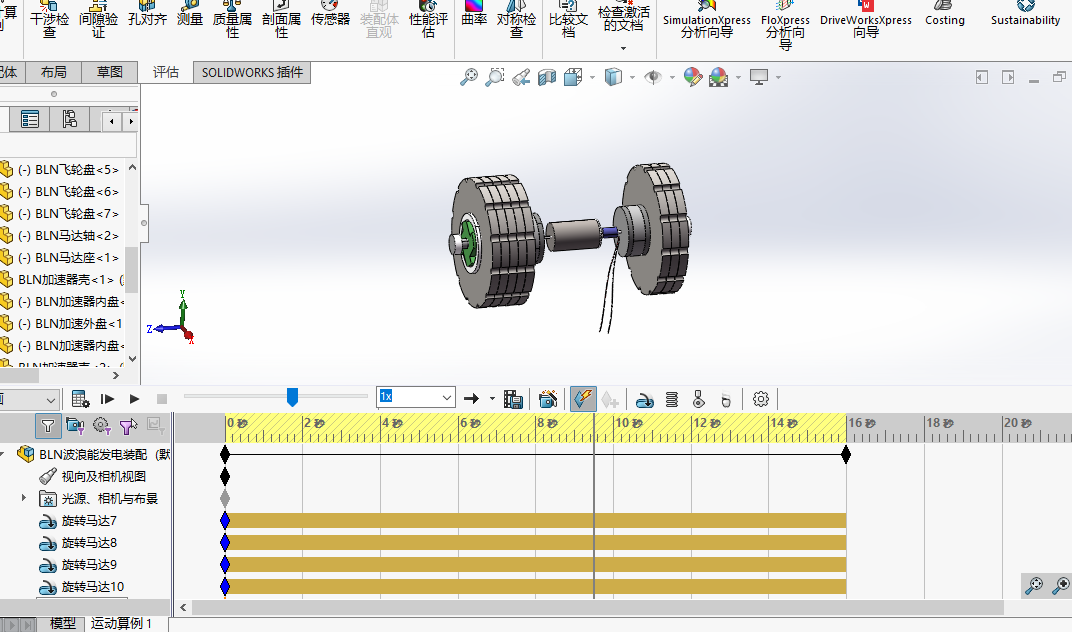Open the PropertyManager tab icon
The width and height of the screenshot is (1072, 632).
click(29, 120)
